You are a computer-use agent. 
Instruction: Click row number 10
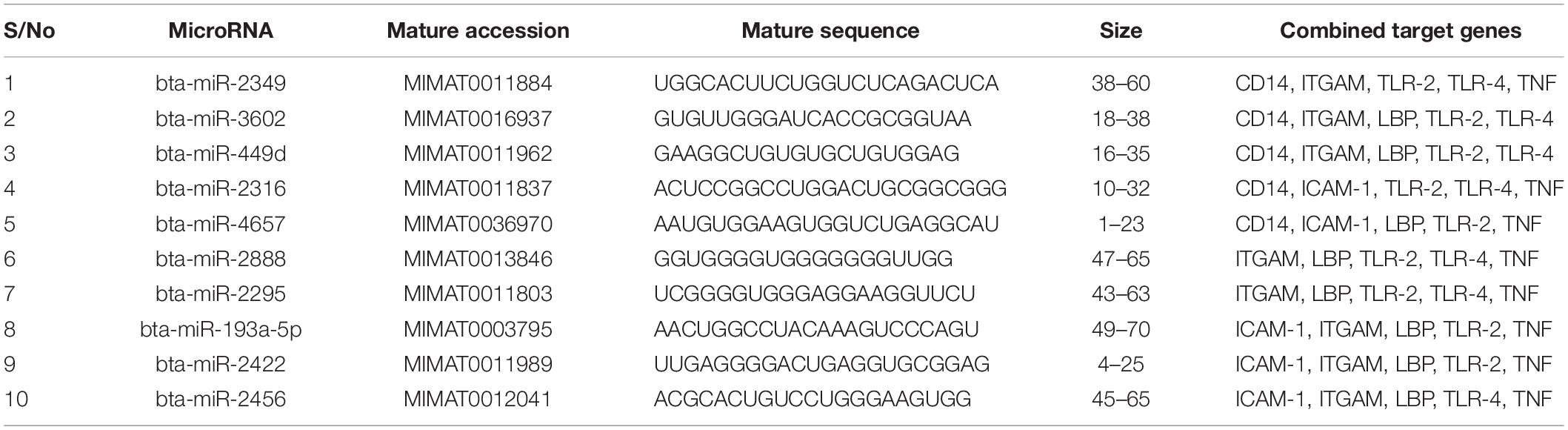[x=16, y=400]
